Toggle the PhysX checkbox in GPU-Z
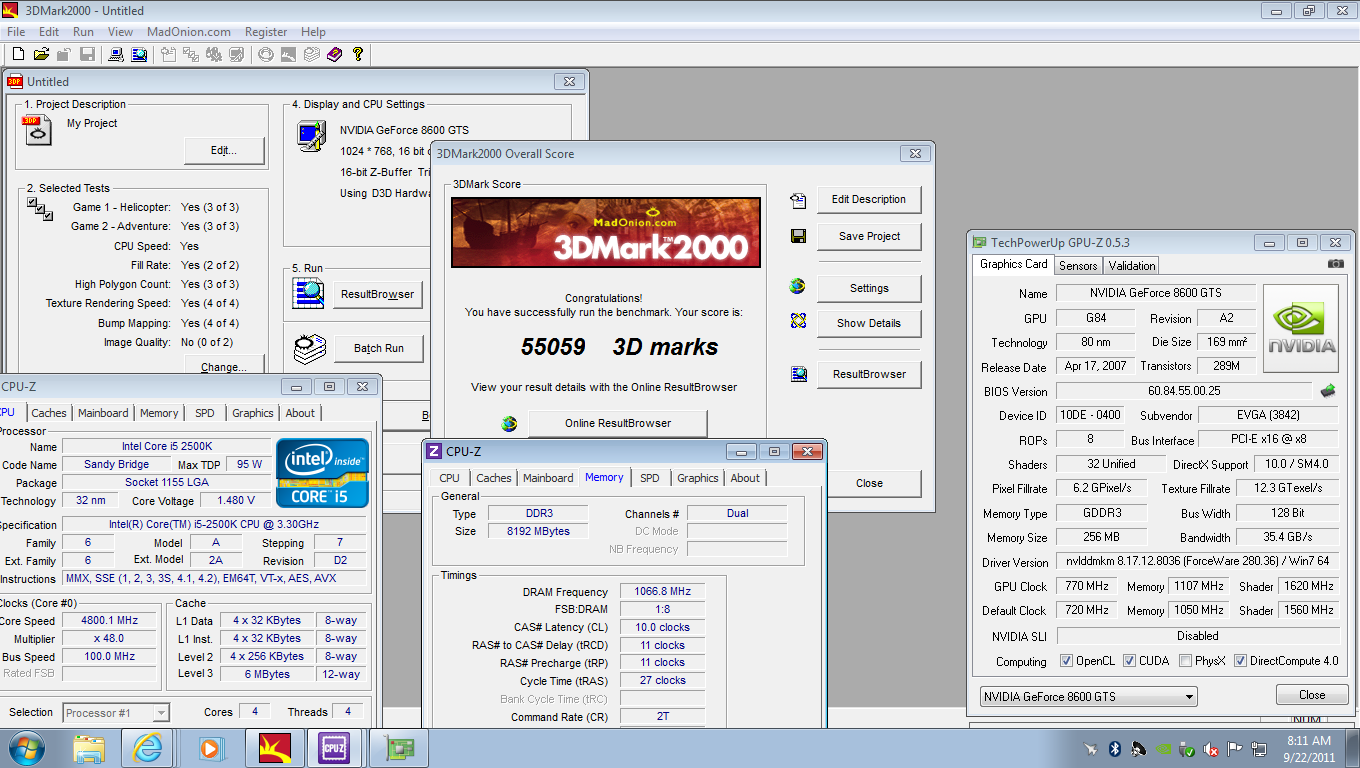Image resolution: width=1360 pixels, height=768 pixels. 1185,661
